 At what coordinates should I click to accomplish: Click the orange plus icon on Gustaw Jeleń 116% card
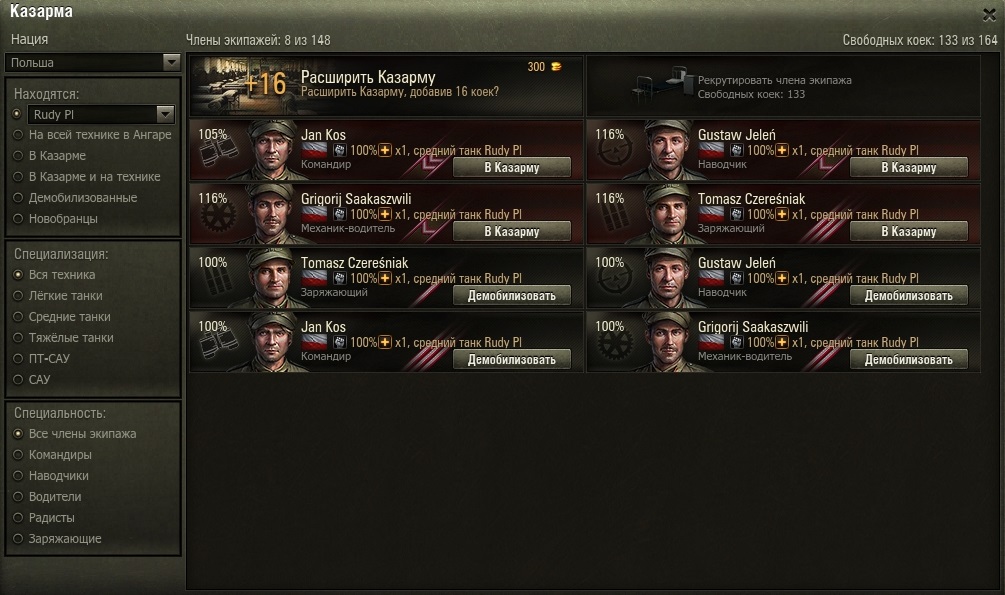click(x=782, y=151)
